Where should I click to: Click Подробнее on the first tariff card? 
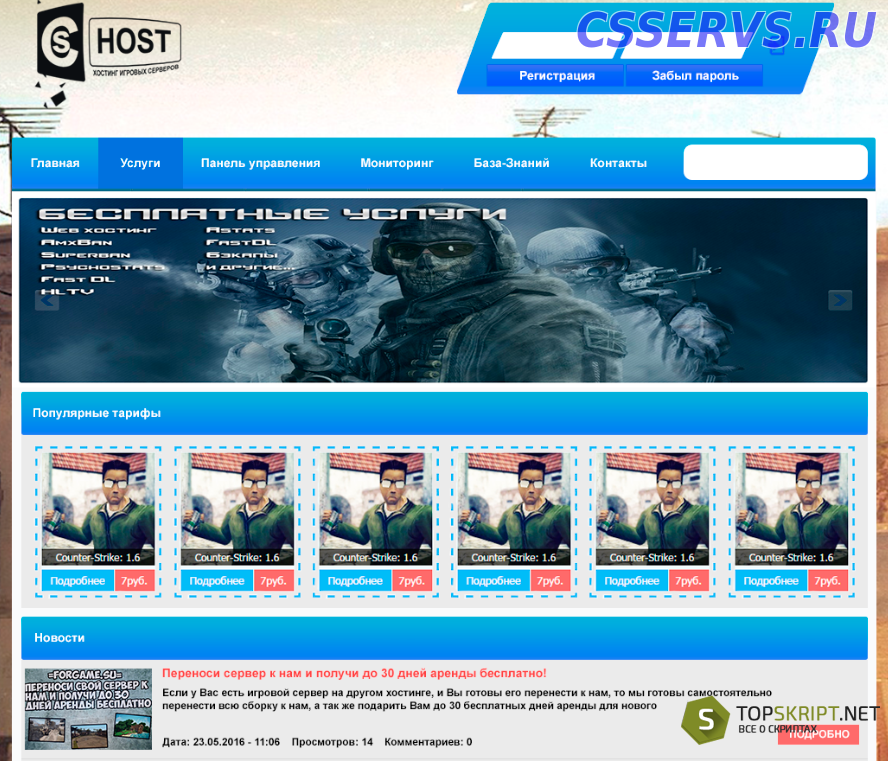pyautogui.click(x=78, y=581)
